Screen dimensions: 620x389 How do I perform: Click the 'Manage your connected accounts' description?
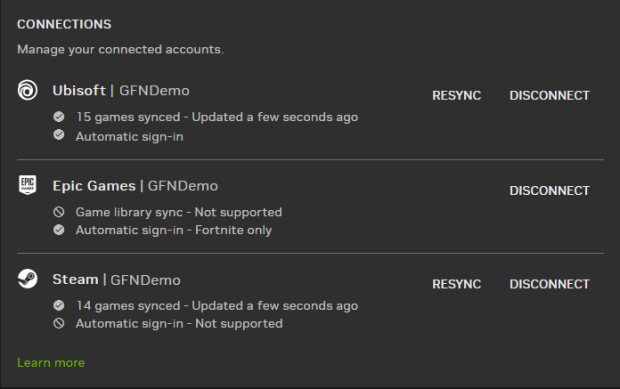(x=120, y=49)
